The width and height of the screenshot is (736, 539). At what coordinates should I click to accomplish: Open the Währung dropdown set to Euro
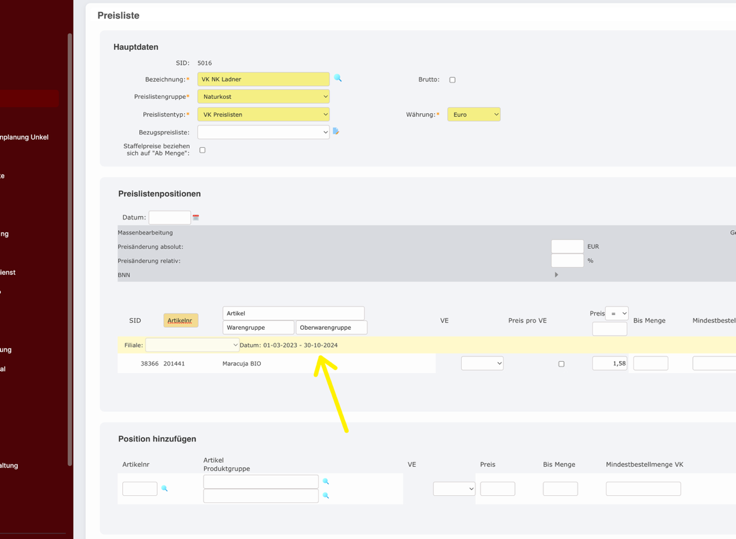[x=473, y=115]
